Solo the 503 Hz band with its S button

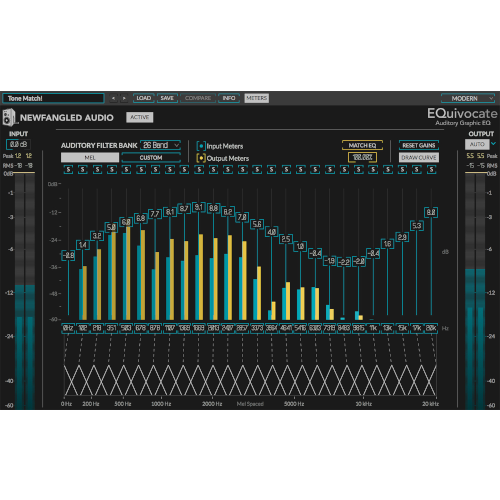(x=126, y=170)
